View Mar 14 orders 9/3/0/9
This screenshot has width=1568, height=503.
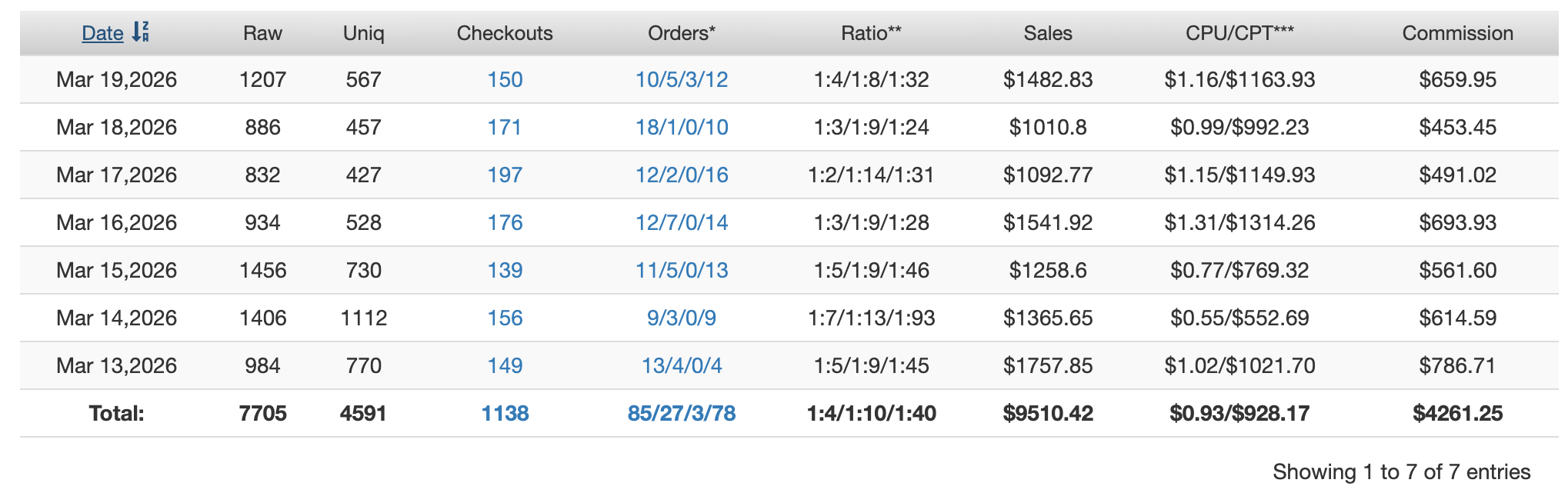[682, 318]
